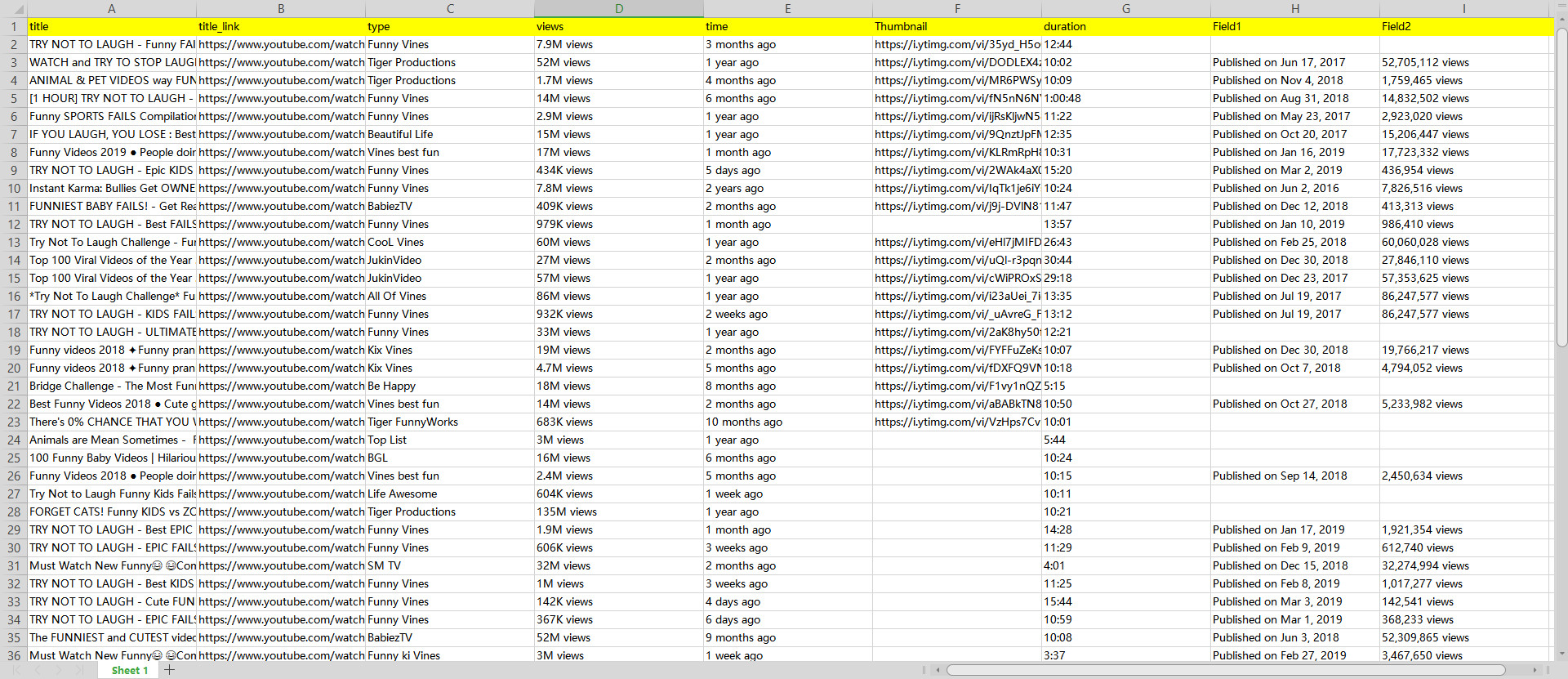Select column D header

(x=618, y=8)
